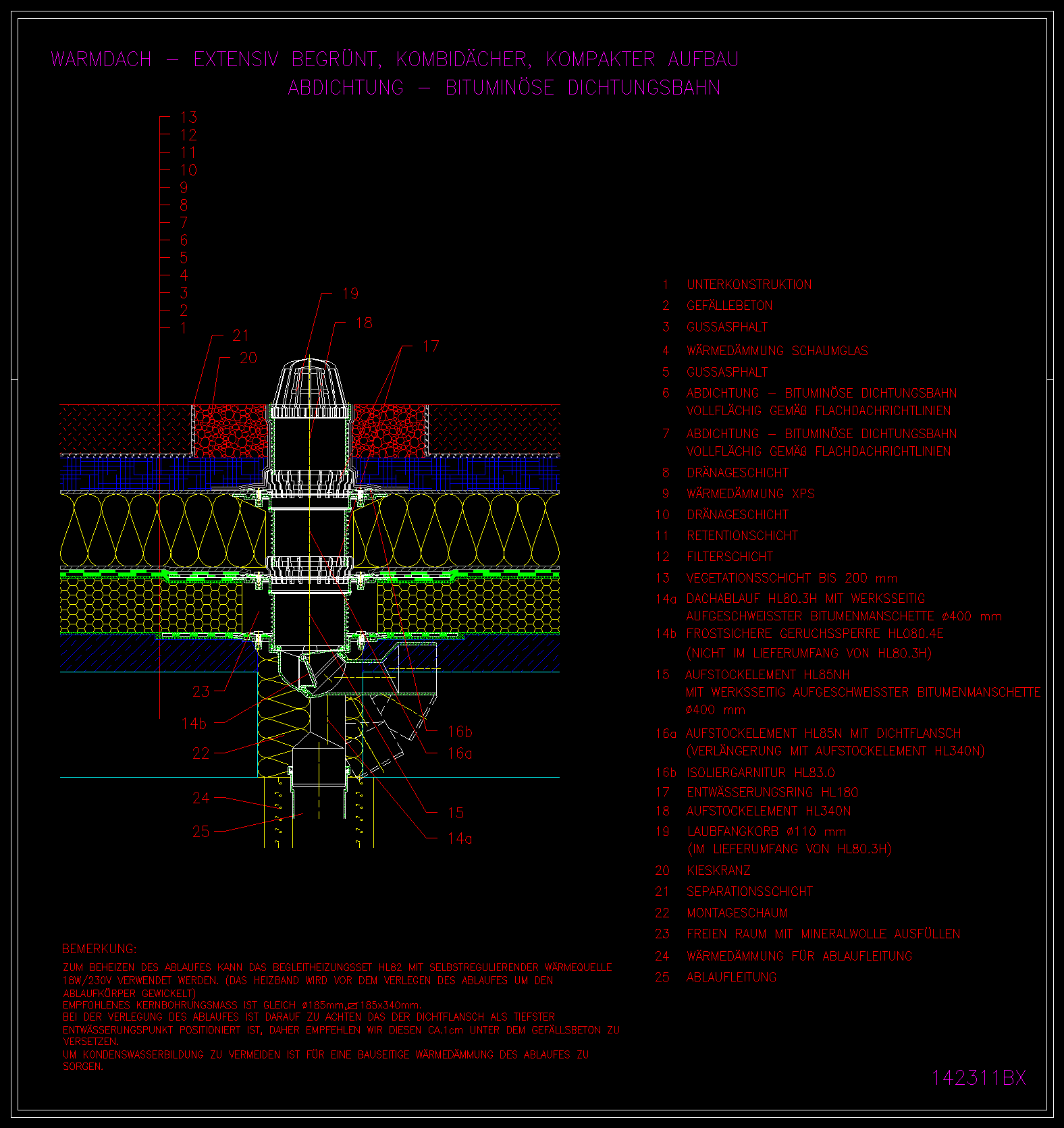Click the drawing number '142311BX'
1064x1128 pixels.
979,1078
